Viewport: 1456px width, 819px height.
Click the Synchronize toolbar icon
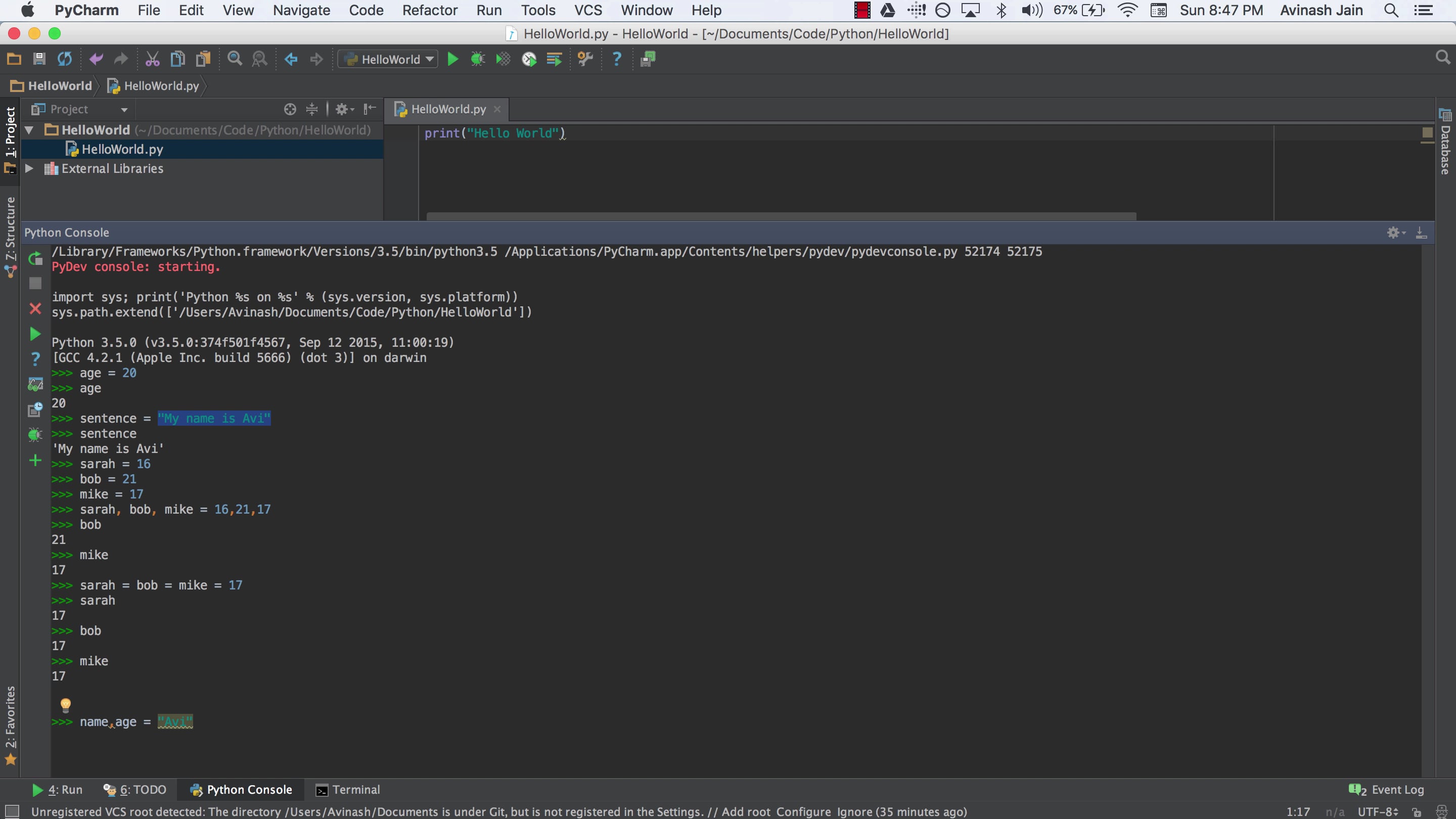[x=64, y=59]
